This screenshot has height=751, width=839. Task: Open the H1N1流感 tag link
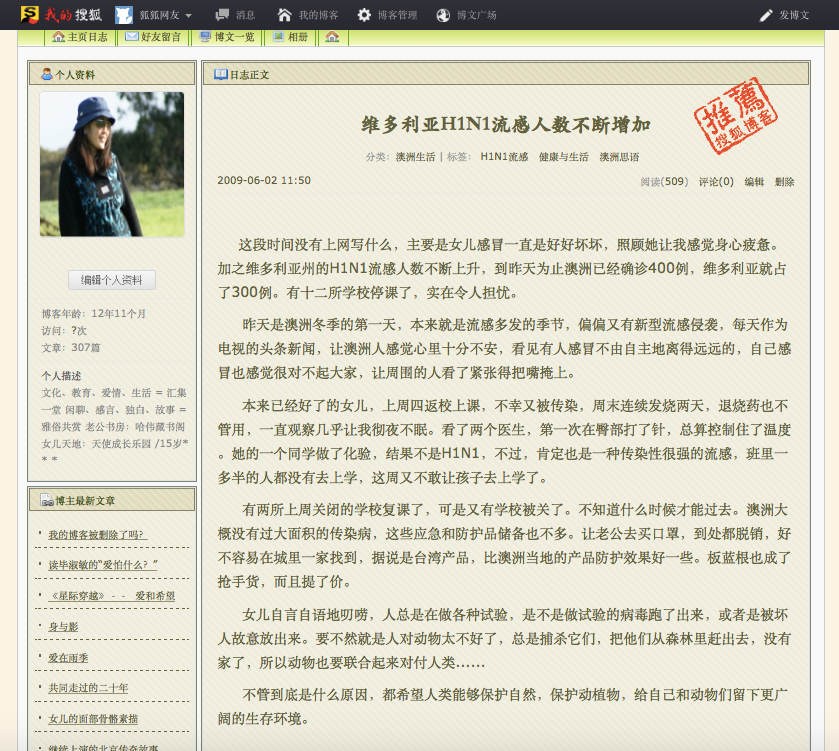(x=504, y=157)
